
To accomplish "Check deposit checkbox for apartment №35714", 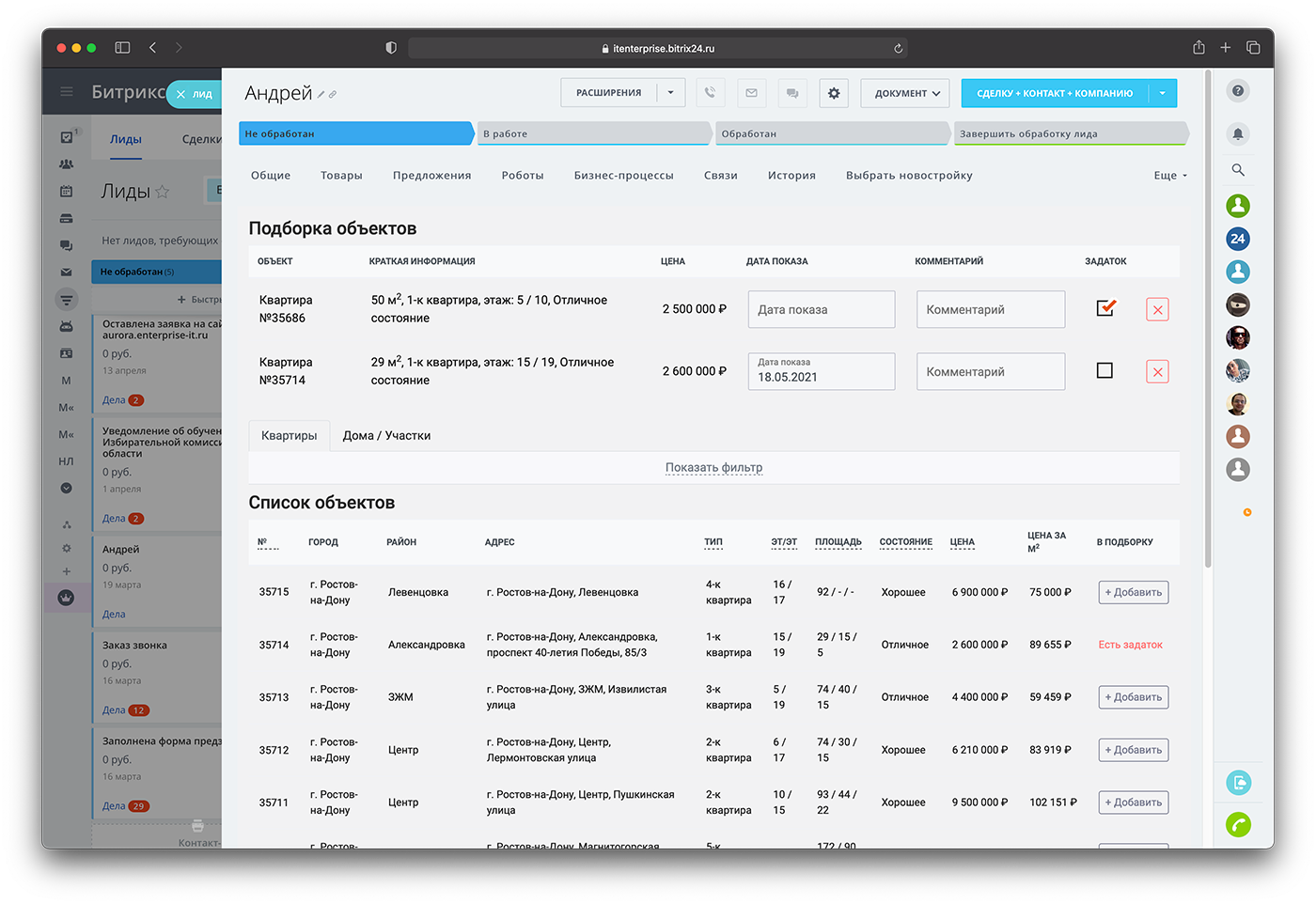I will pyautogui.click(x=1104, y=371).
